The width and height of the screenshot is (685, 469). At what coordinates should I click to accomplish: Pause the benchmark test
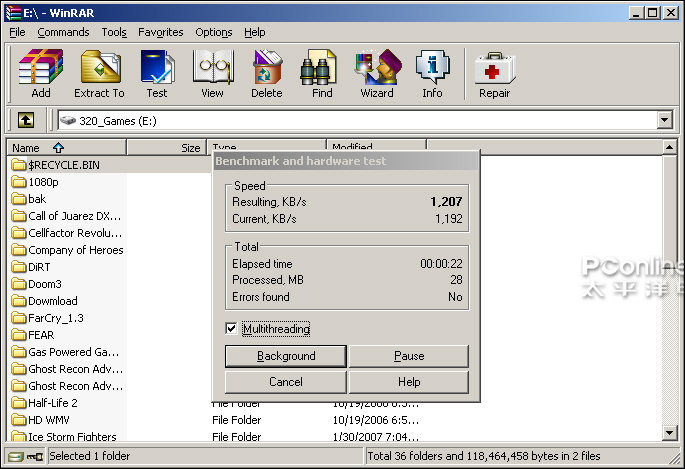409,356
